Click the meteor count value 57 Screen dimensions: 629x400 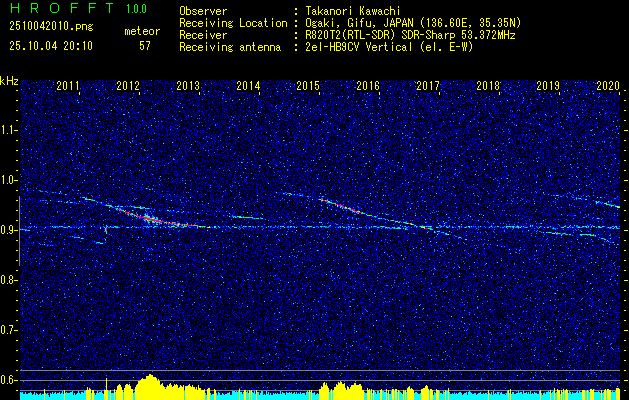coord(145,46)
